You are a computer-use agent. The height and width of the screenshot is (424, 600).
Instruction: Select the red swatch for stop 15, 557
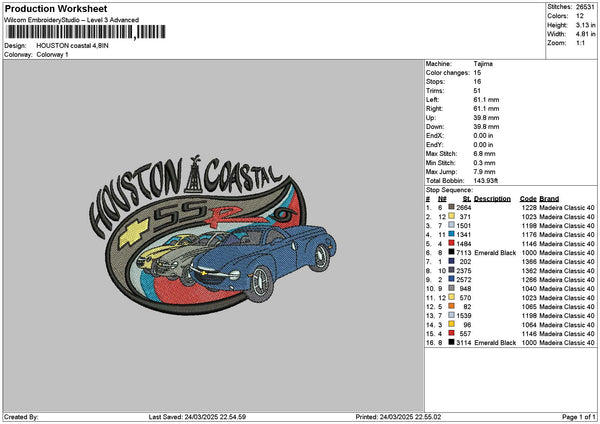point(451,333)
